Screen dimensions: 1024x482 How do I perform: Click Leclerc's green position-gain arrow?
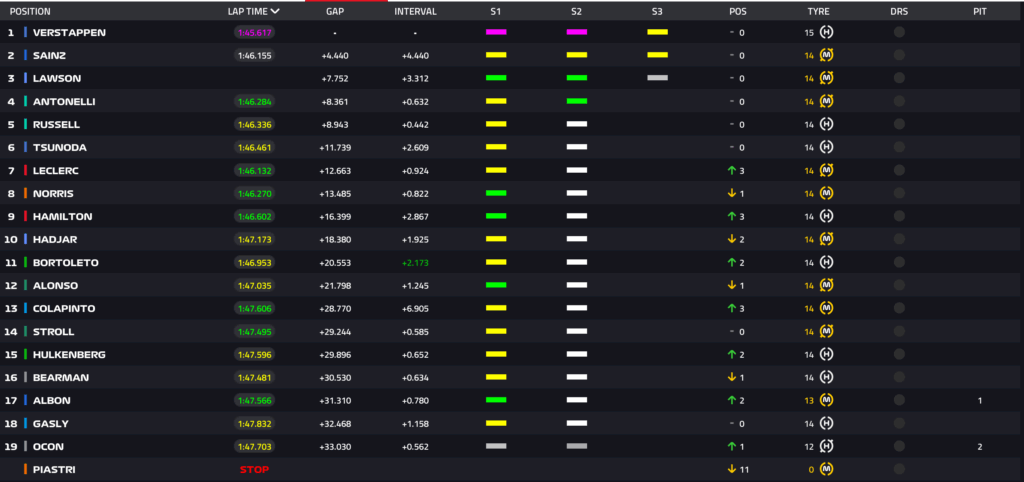[732, 170]
